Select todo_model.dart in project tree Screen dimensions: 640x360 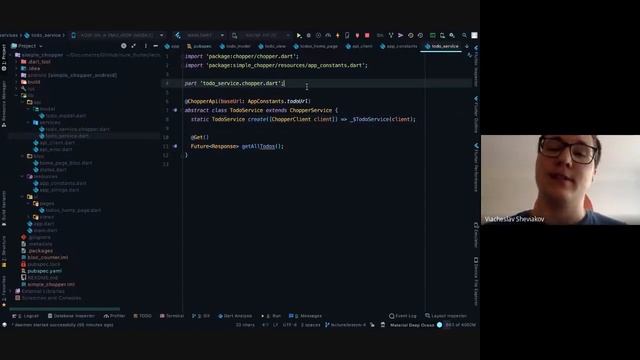click(62, 116)
